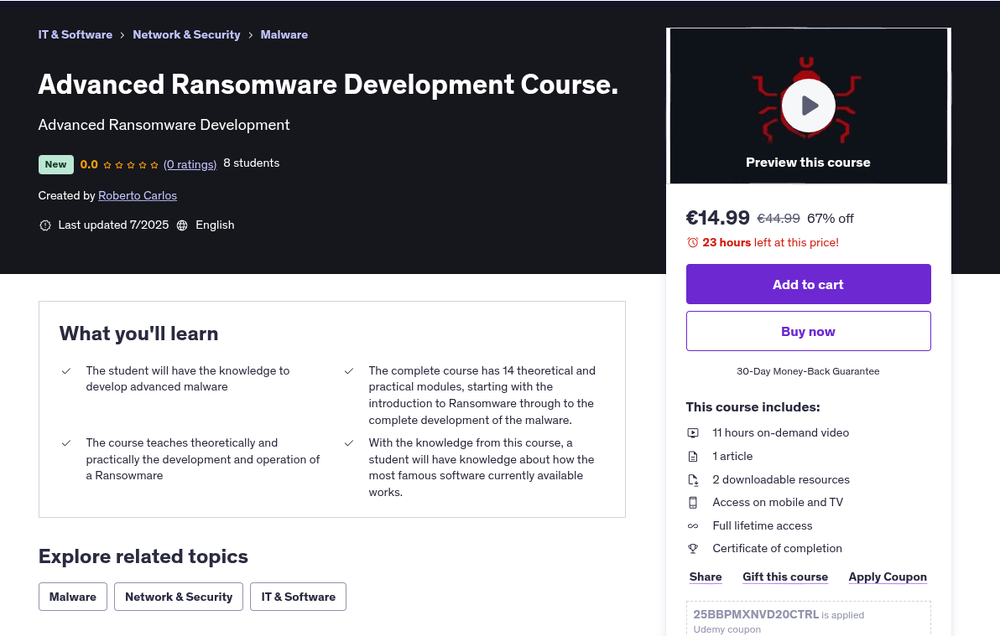The height and width of the screenshot is (636, 1000).
Task: Click the mobile and TV access icon
Action: pyautogui.click(x=692, y=502)
